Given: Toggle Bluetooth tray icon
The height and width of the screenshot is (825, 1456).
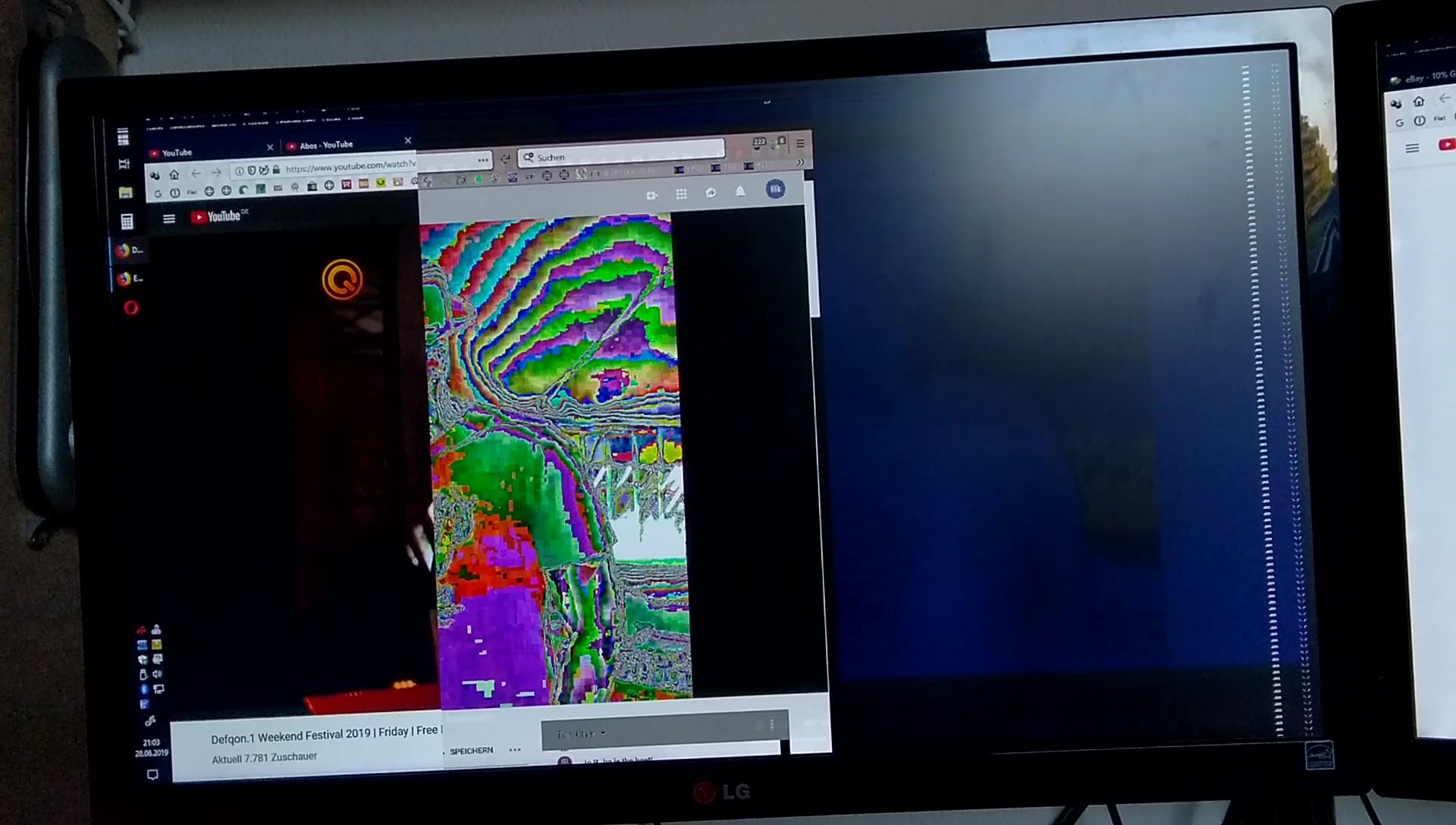Looking at the screenshot, I should click(143, 689).
